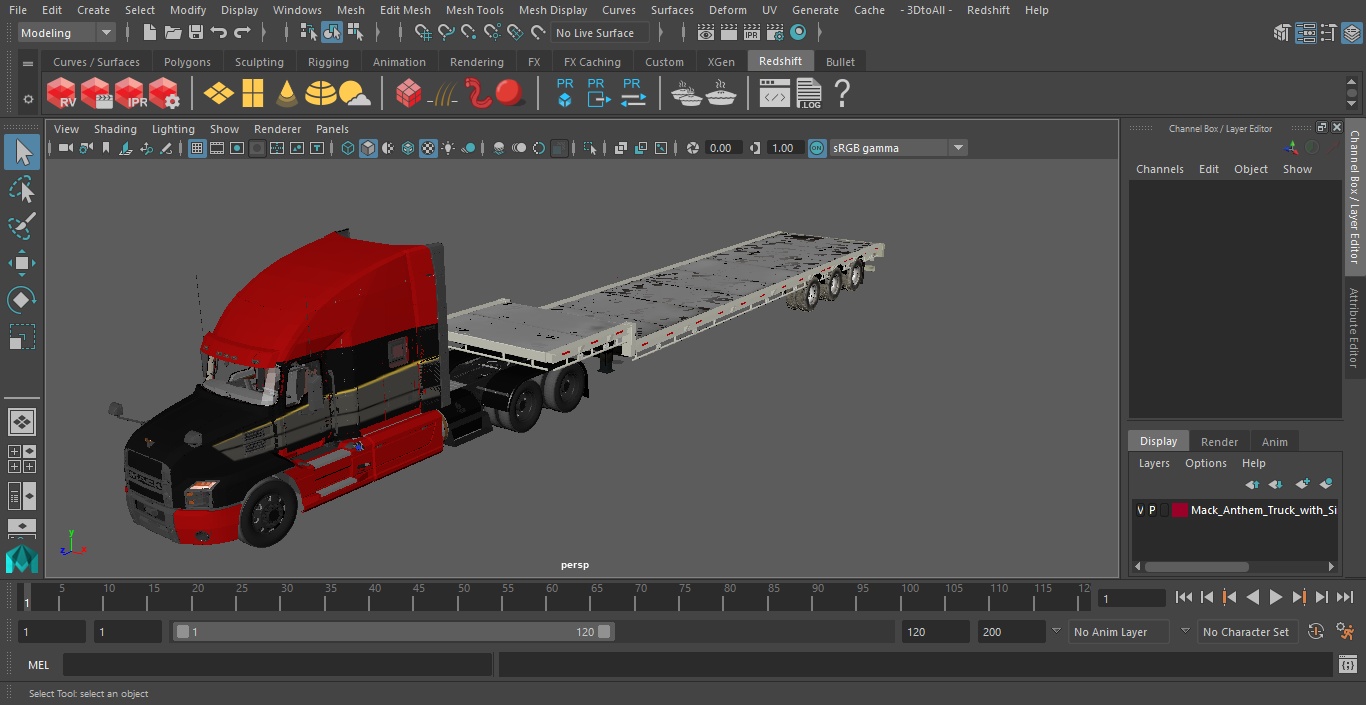The width and height of the screenshot is (1366, 705).
Task: Open Redshift script editor code icon
Action: coord(775,94)
